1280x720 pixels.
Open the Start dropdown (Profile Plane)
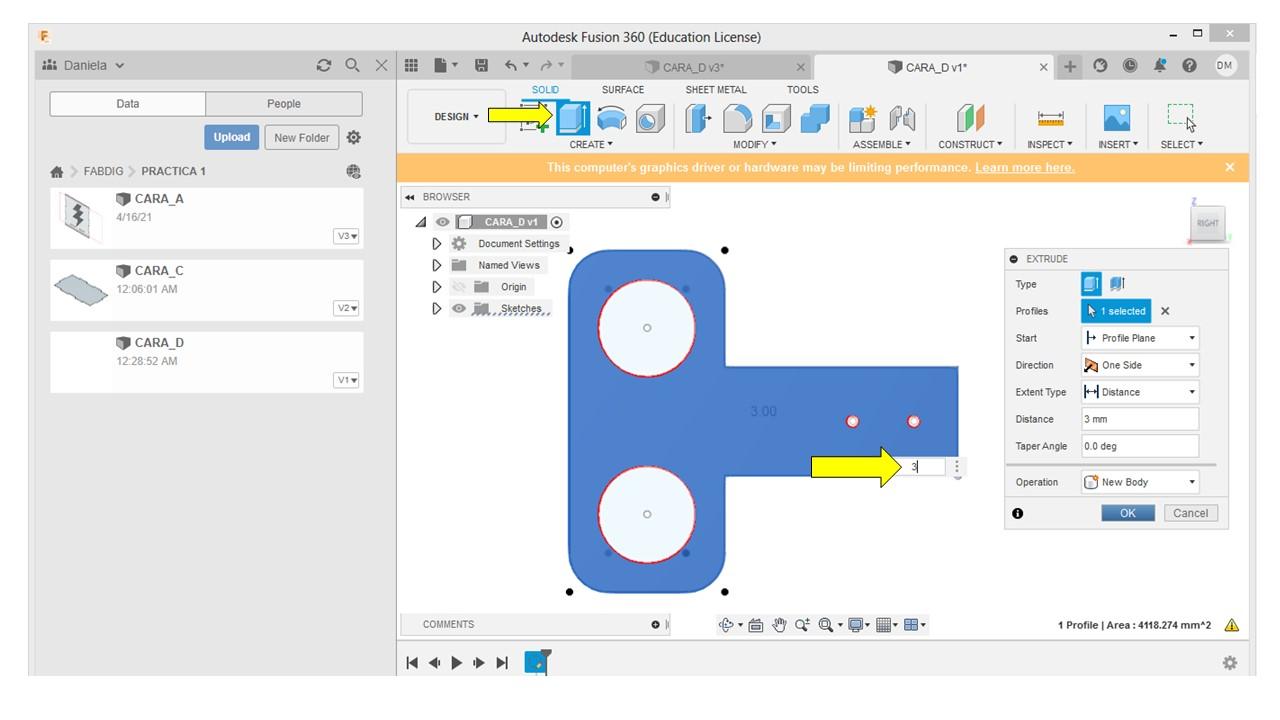[x=1140, y=338]
